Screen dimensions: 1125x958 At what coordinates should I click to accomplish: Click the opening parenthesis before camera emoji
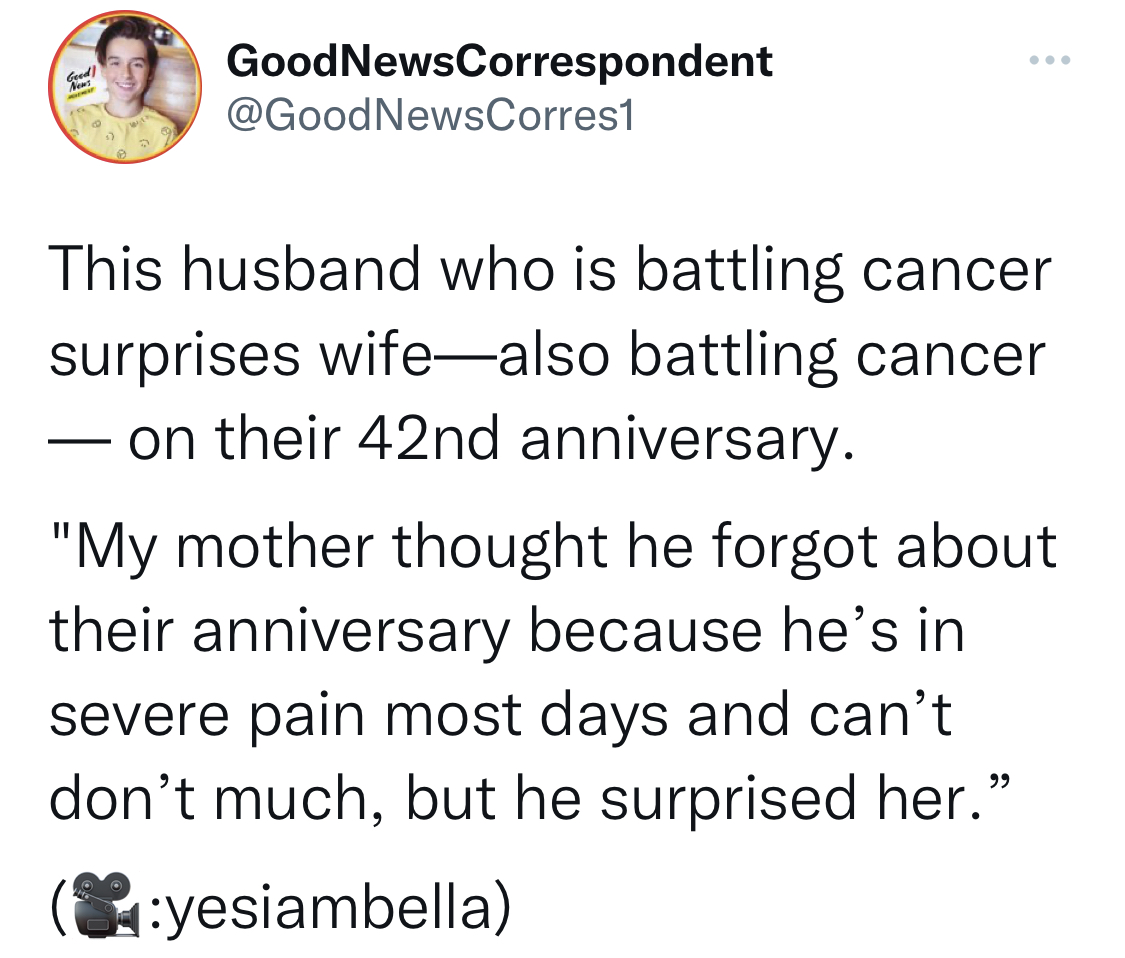pos(59,906)
